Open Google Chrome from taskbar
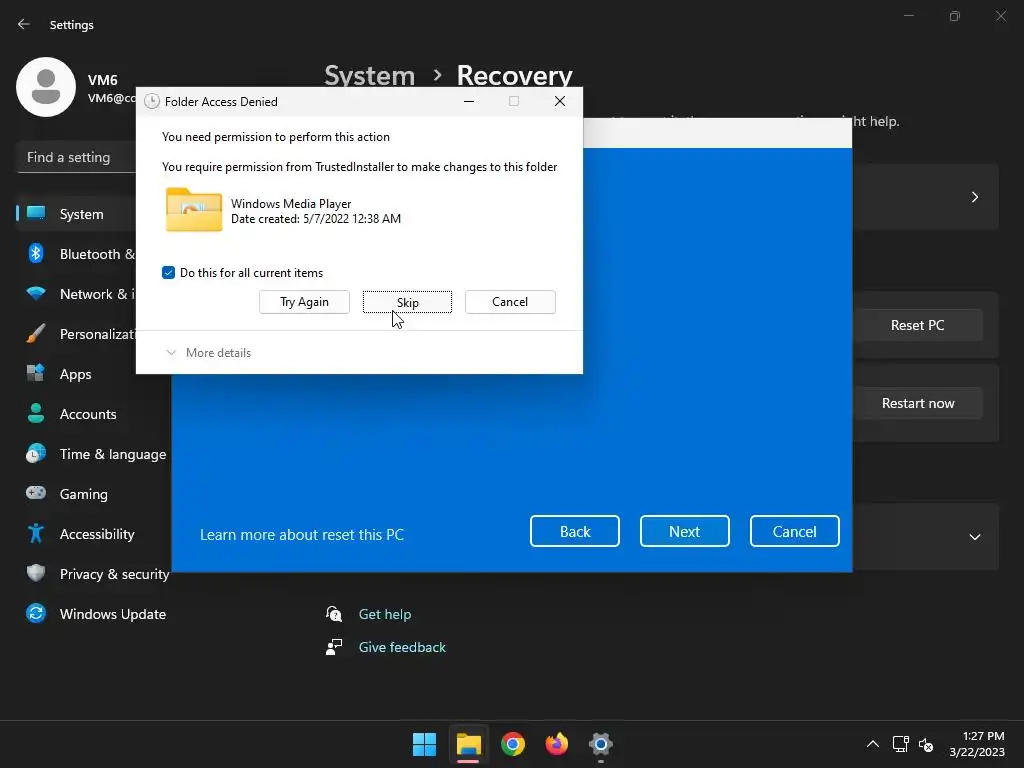This screenshot has height=768, width=1024. tap(513, 744)
